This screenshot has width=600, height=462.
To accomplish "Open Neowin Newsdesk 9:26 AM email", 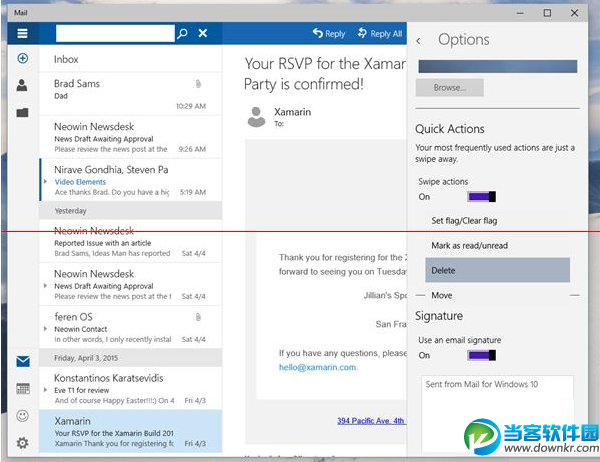I will [x=130, y=137].
